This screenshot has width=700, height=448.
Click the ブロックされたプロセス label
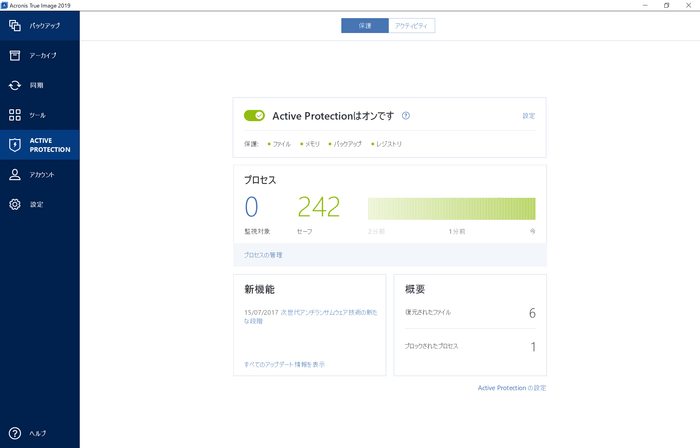[431, 346]
